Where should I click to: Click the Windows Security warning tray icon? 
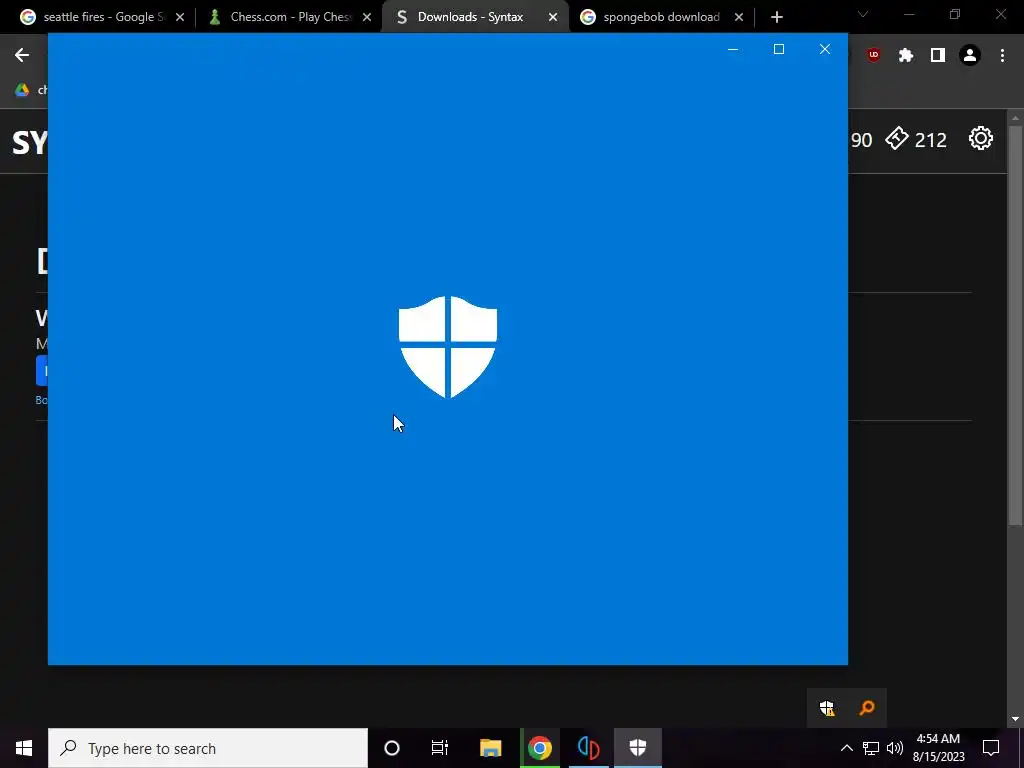[827, 708]
